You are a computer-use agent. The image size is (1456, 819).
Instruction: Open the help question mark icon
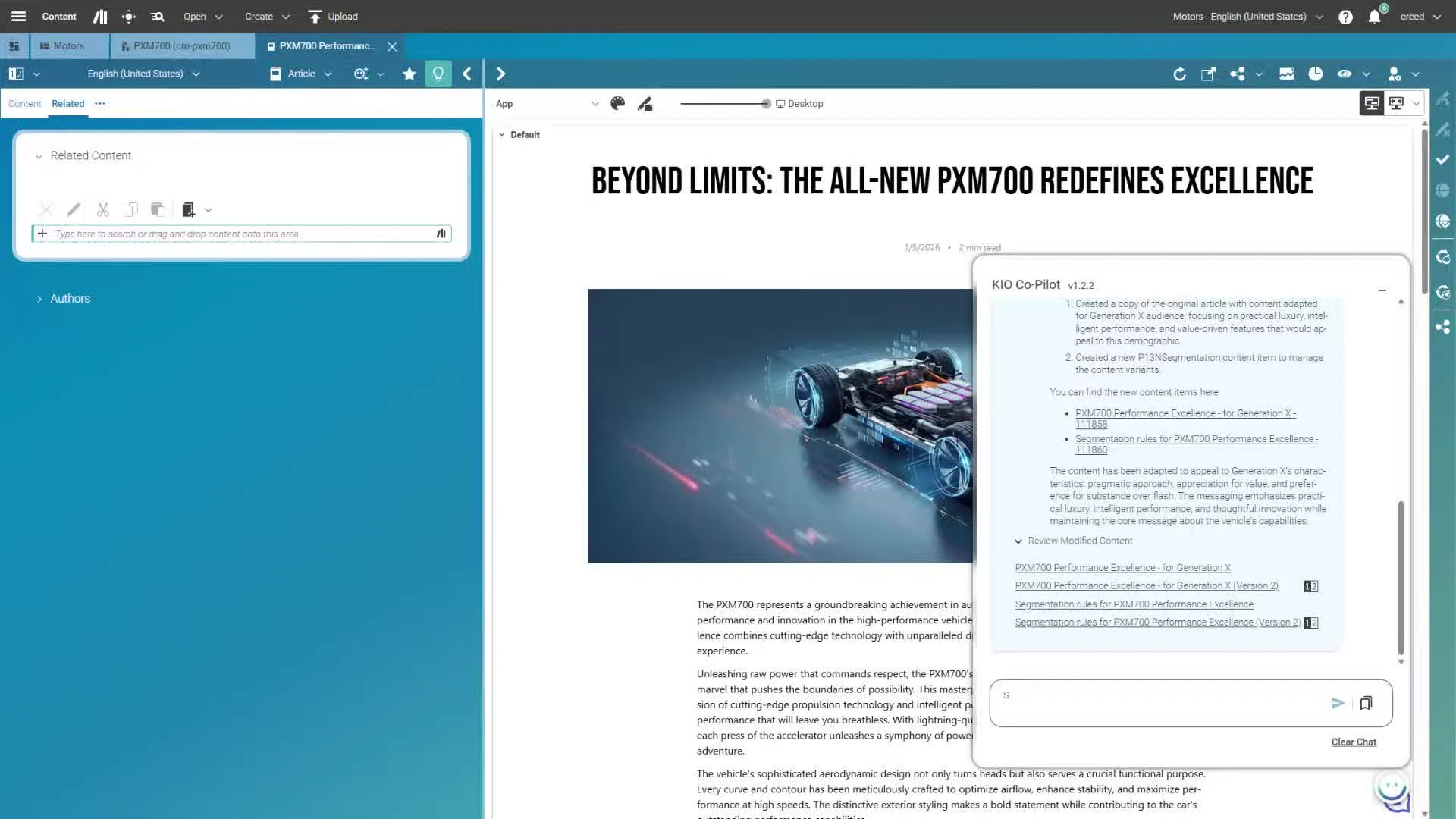(x=1345, y=17)
